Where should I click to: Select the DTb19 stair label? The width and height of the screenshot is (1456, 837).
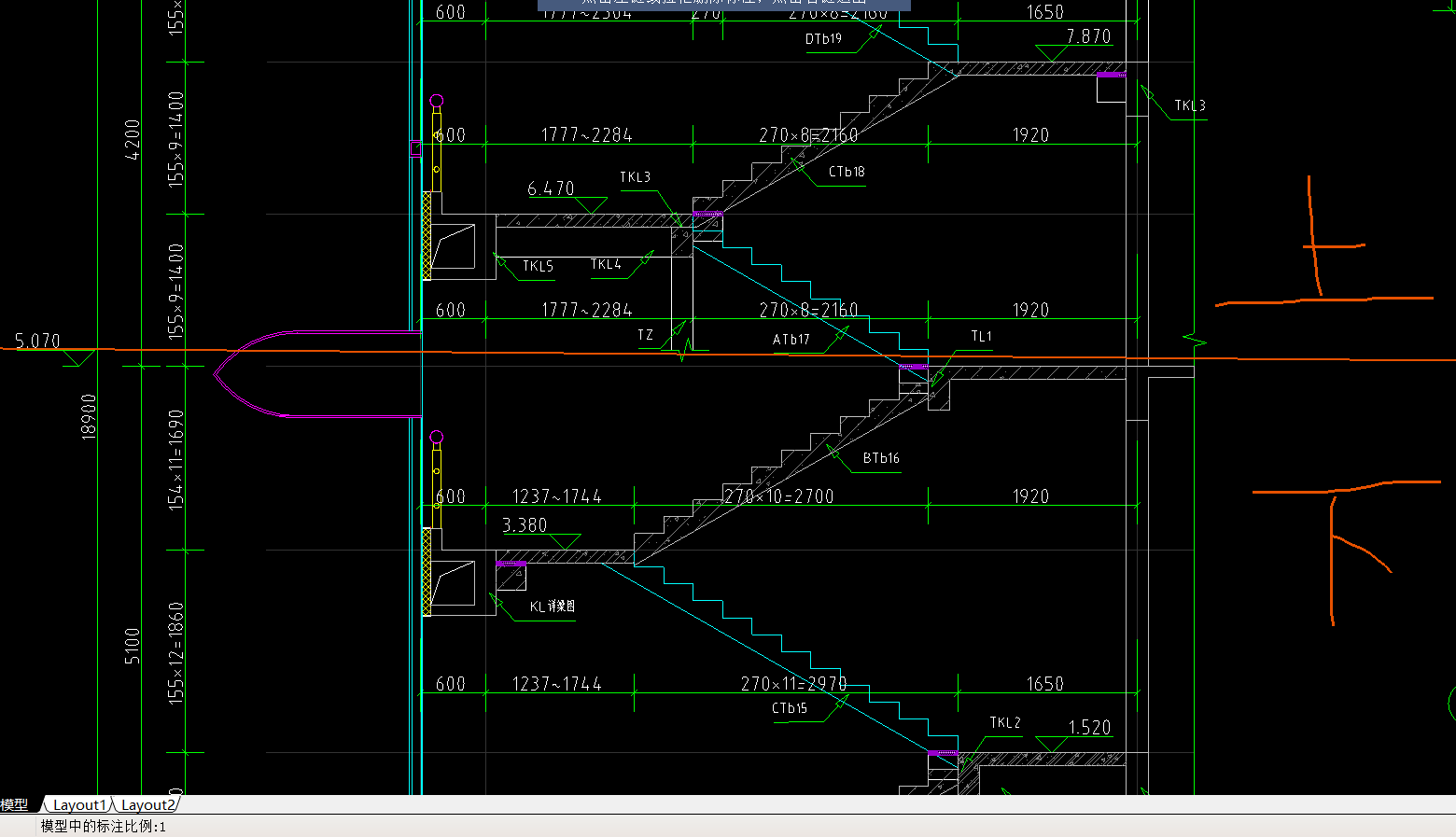point(823,39)
